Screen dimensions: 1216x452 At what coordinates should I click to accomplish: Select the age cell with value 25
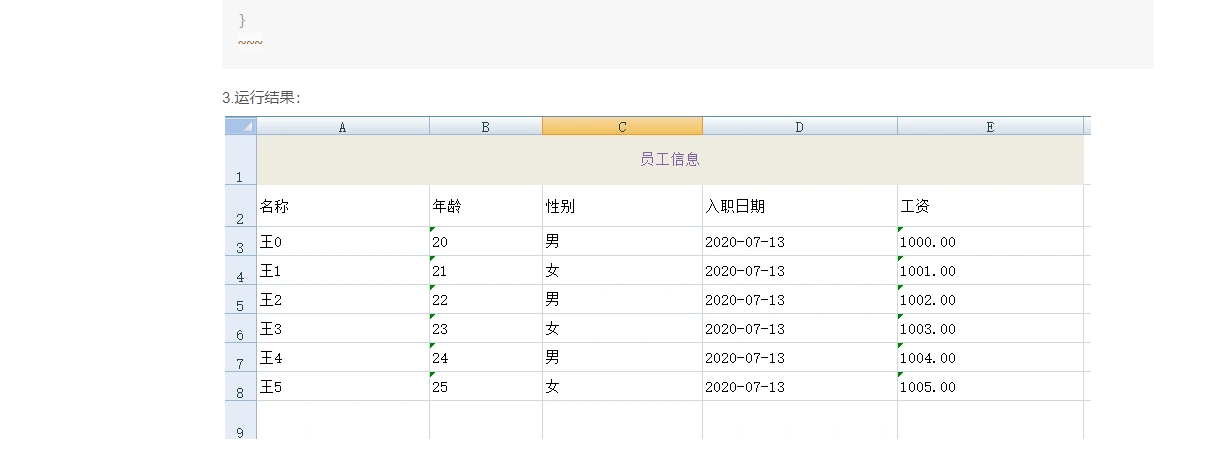click(x=486, y=387)
